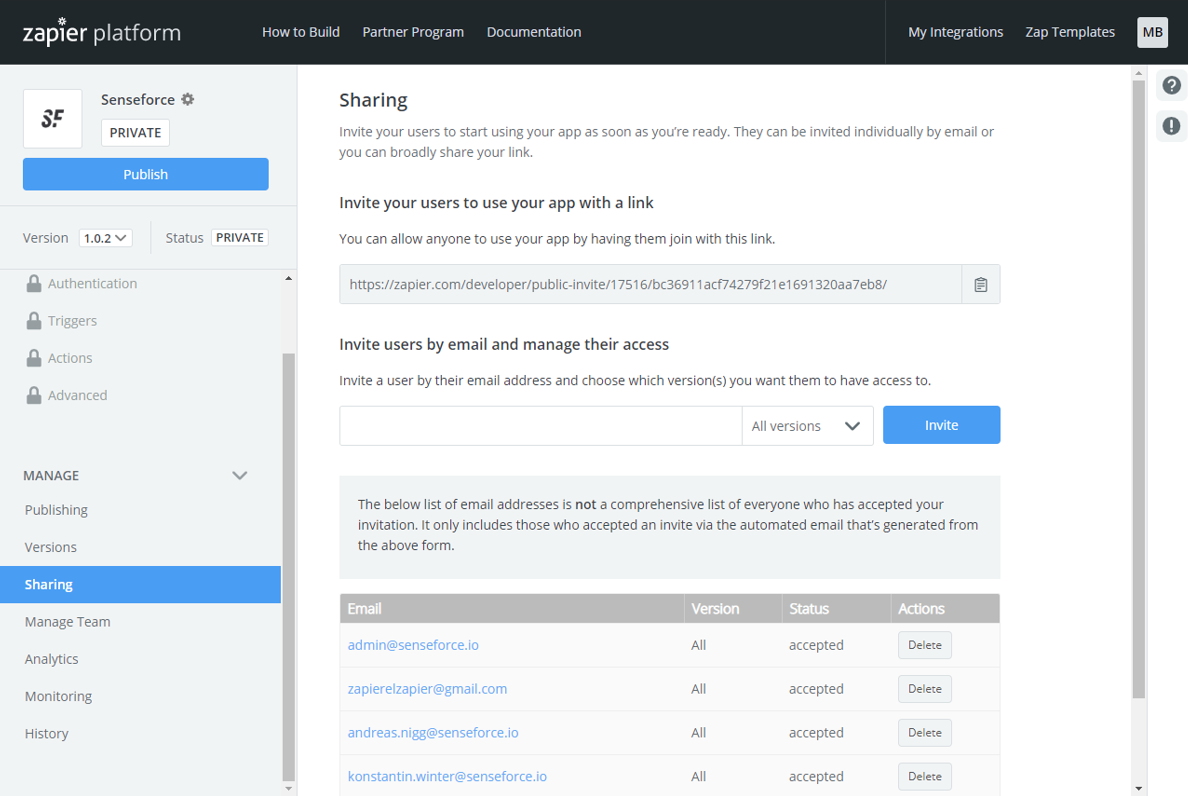Click the Senseforce SF app logo
This screenshot has height=796, width=1188.
point(52,118)
